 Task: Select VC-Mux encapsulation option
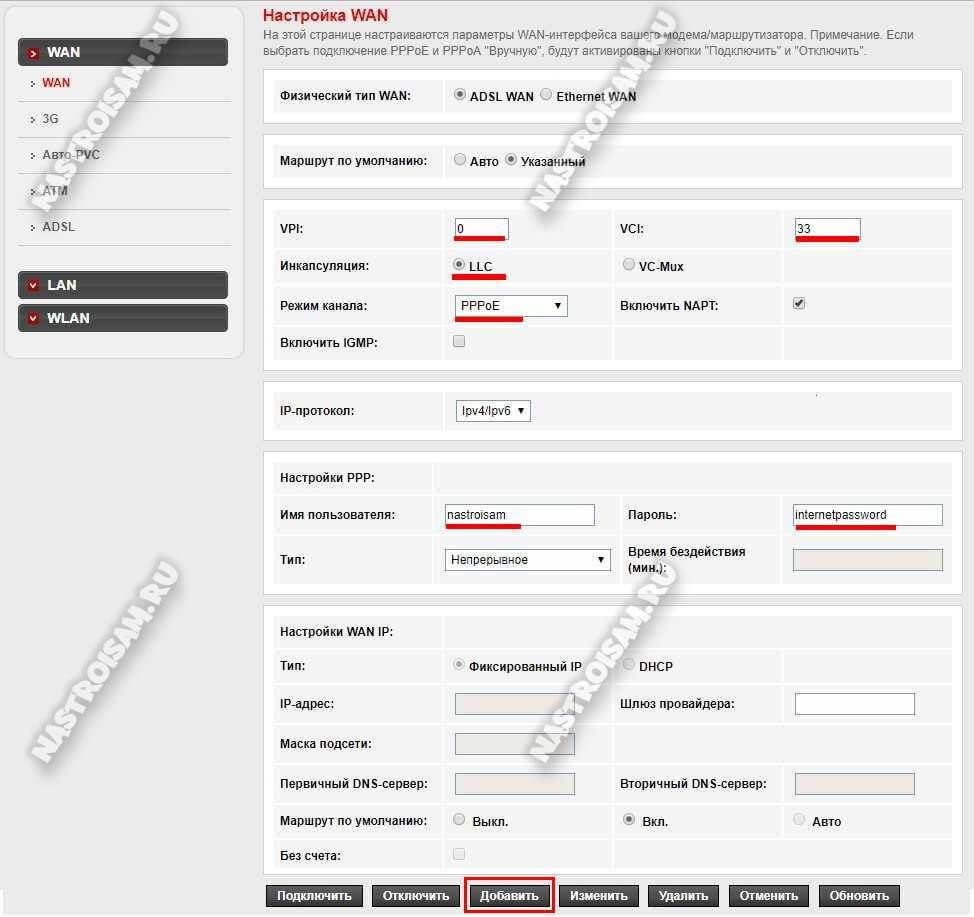[x=628, y=265]
